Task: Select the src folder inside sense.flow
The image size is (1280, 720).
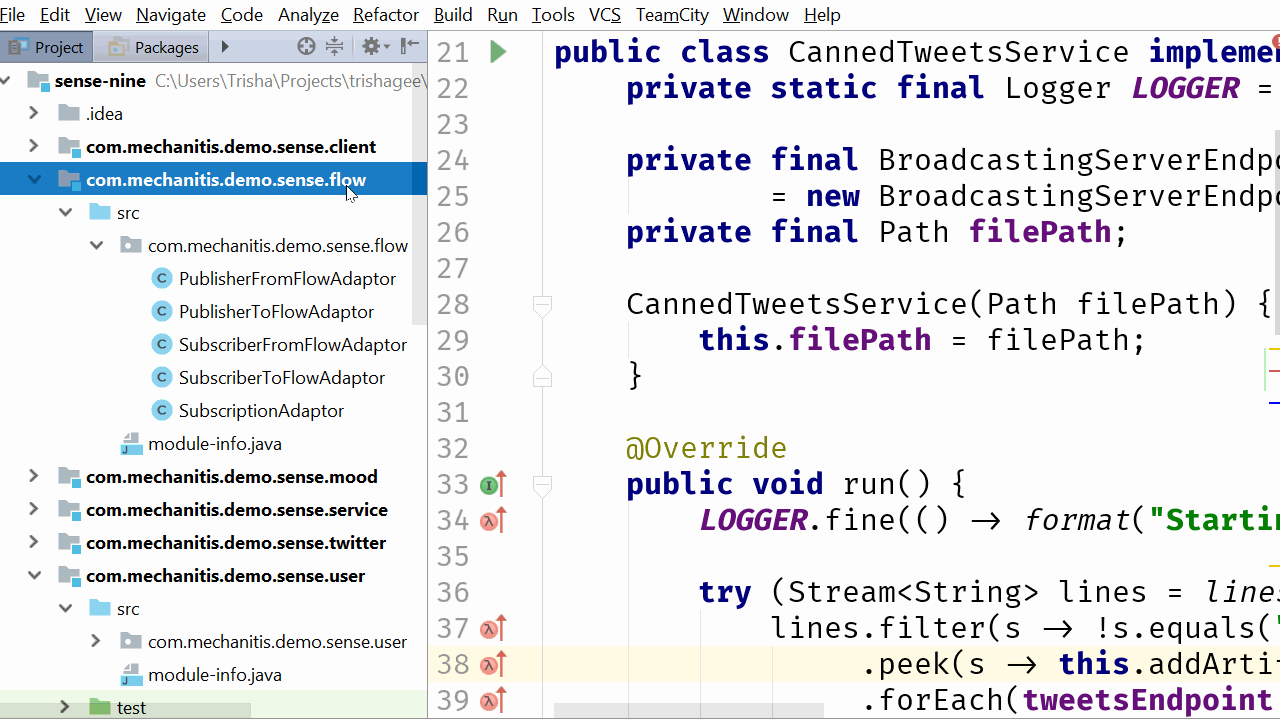Action: [x=128, y=212]
